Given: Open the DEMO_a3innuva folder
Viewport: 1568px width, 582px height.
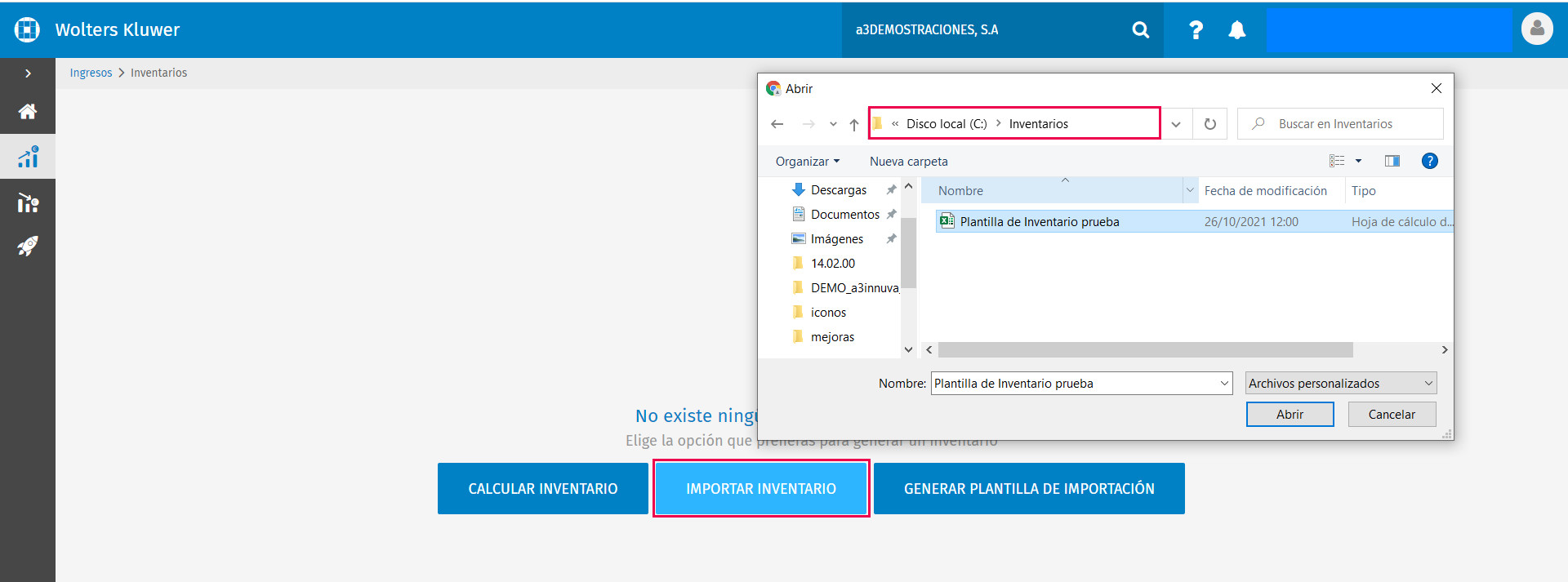Looking at the screenshot, I should tap(844, 288).
